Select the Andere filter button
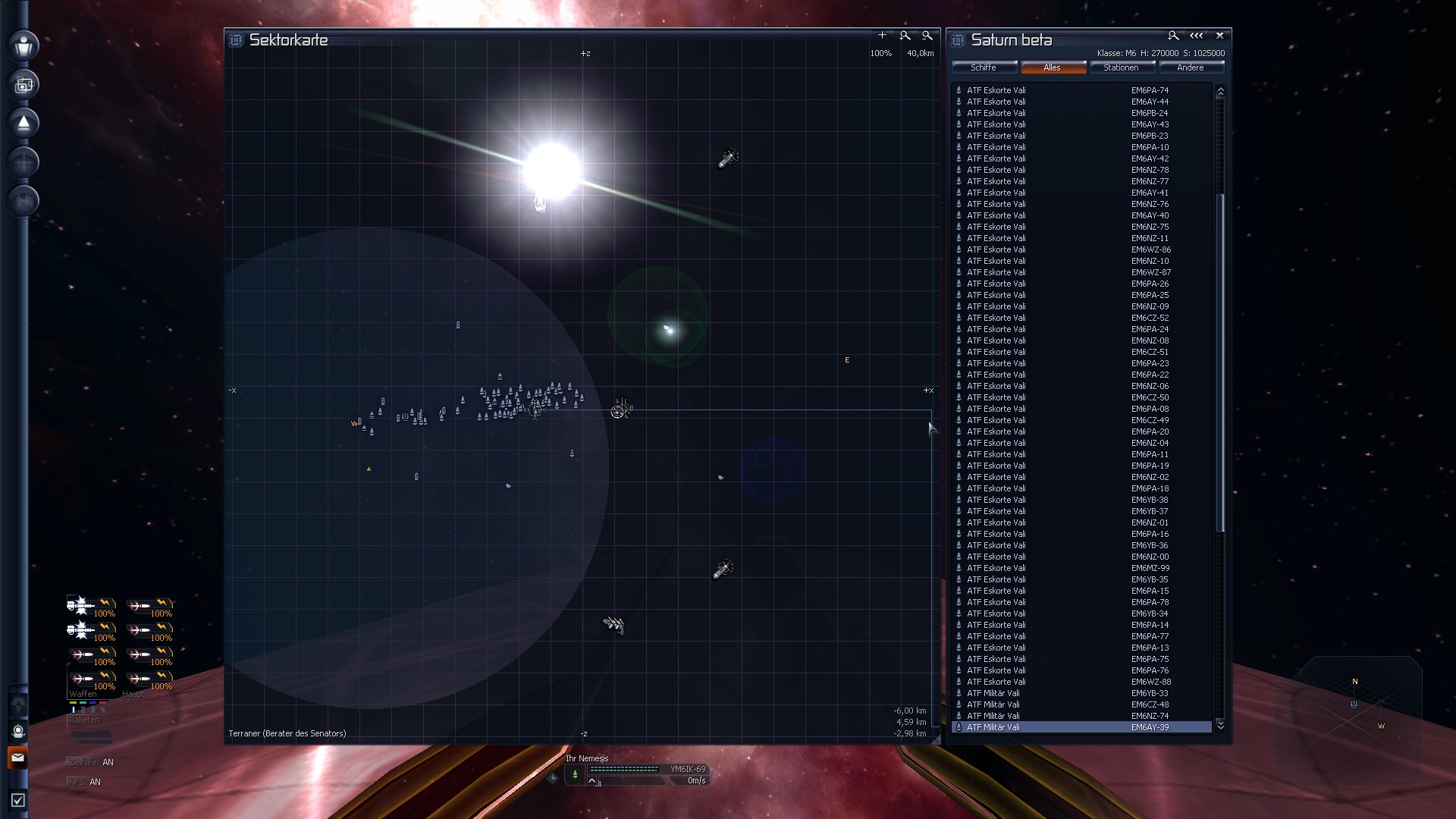Screen dimensions: 1456x819 coord(1190,67)
